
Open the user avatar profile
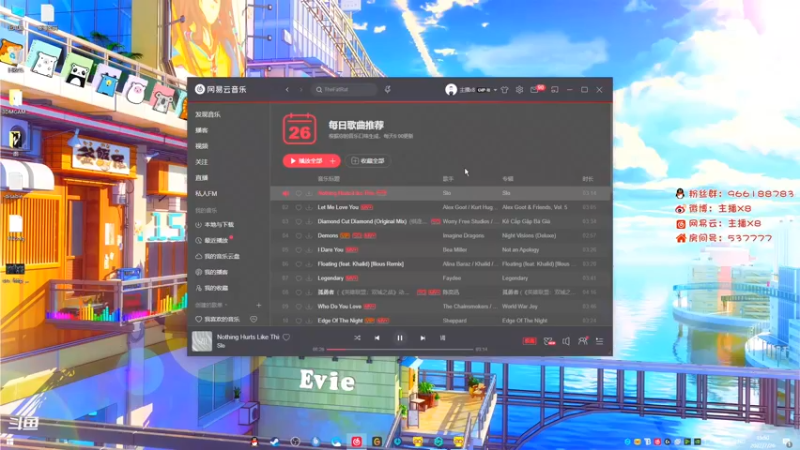(x=451, y=90)
